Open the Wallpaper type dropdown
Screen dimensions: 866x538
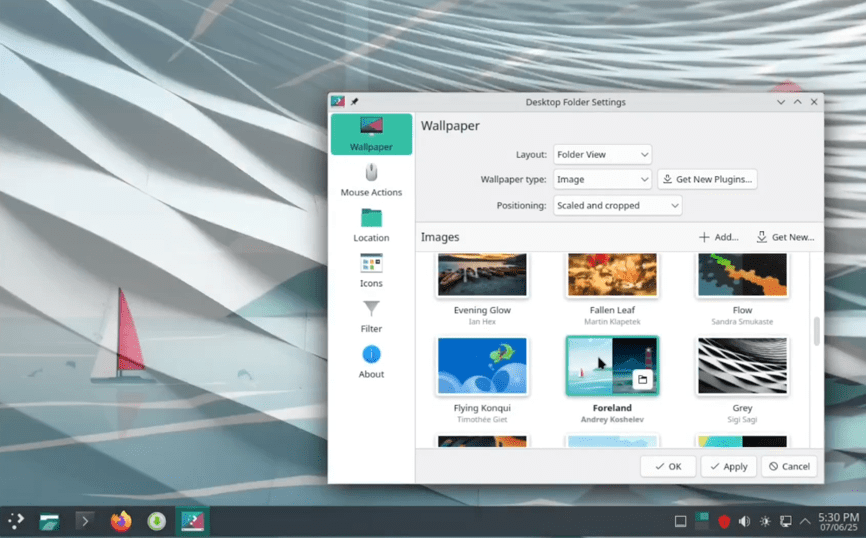point(602,180)
